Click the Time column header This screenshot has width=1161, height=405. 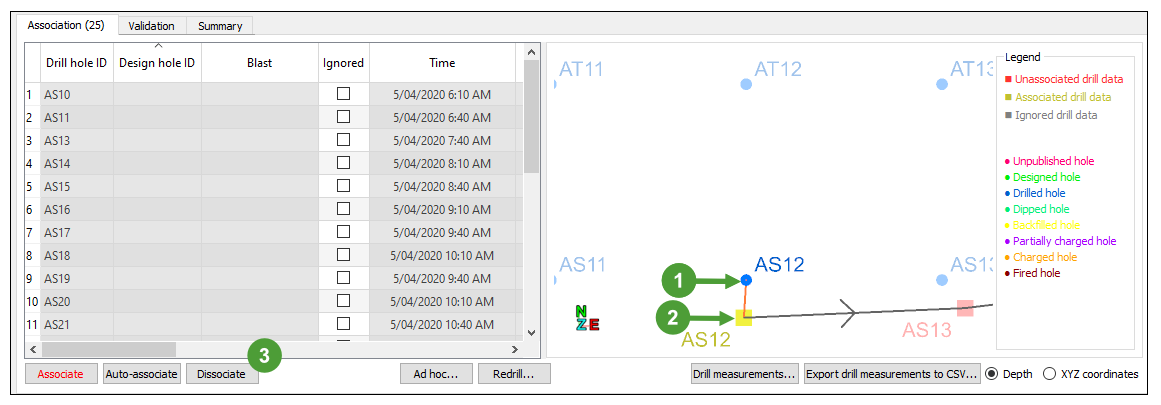442,63
